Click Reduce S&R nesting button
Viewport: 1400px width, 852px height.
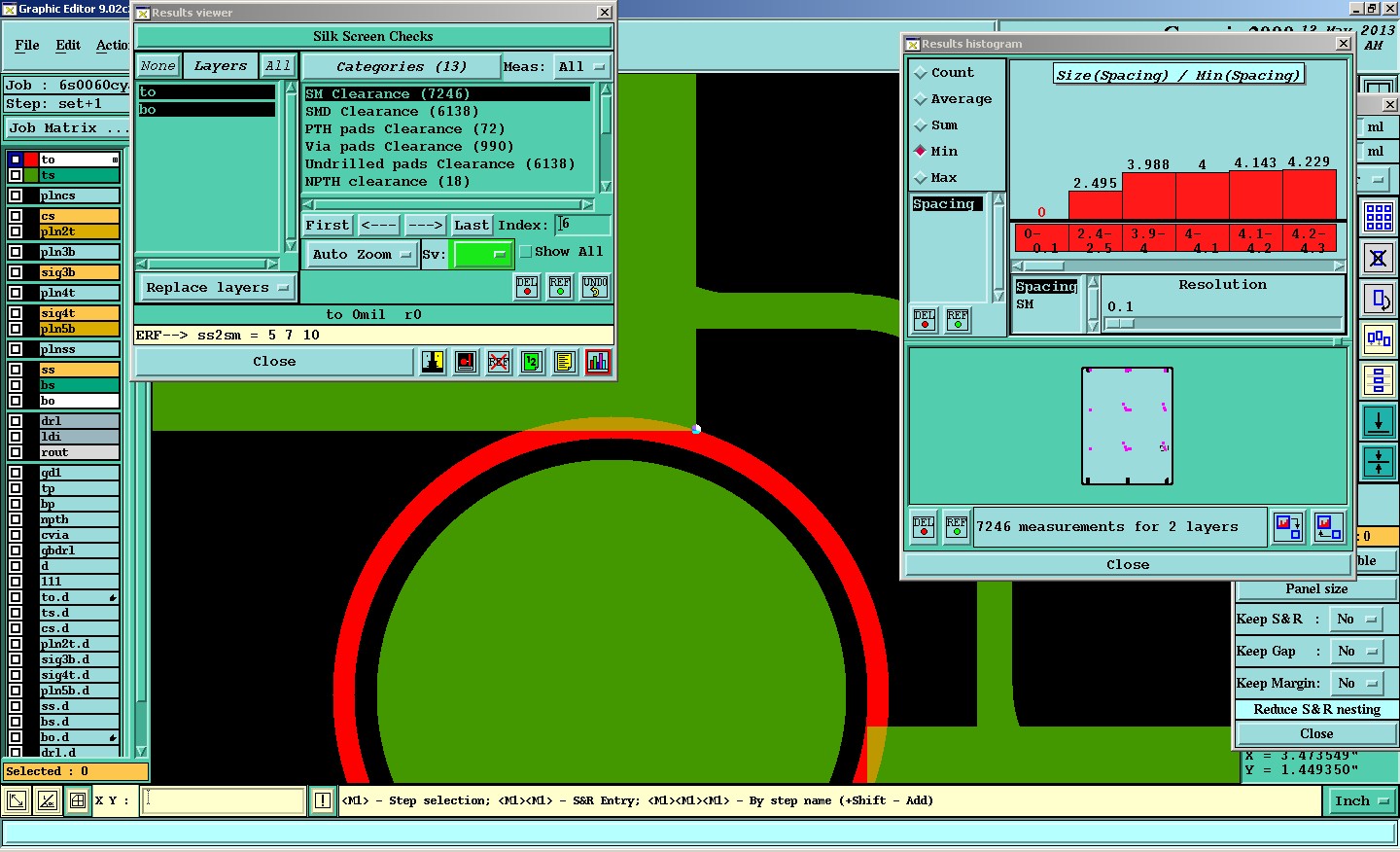pyautogui.click(x=1316, y=709)
